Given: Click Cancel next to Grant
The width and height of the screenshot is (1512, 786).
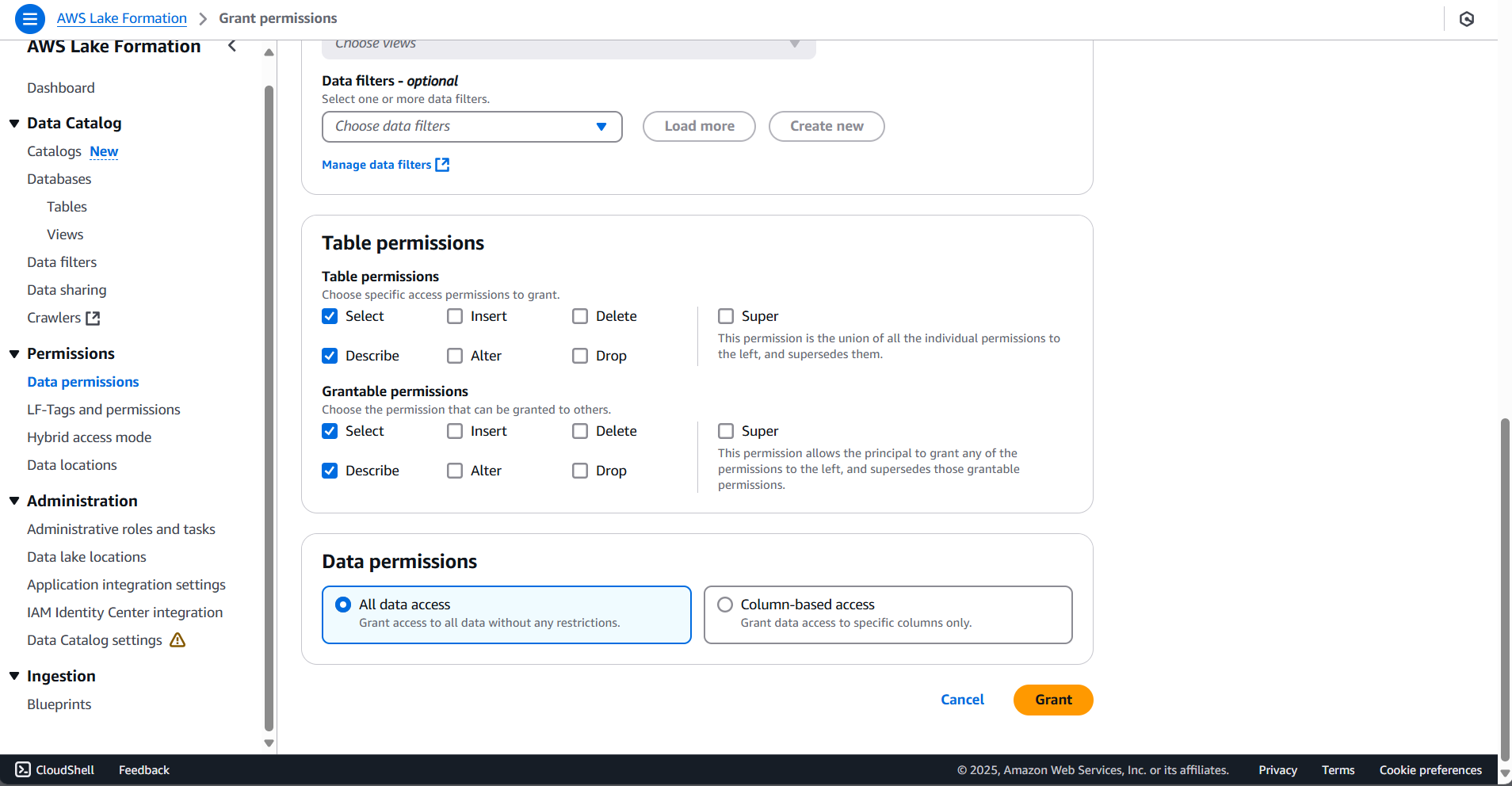Looking at the screenshot, I should tap(962, 700).
